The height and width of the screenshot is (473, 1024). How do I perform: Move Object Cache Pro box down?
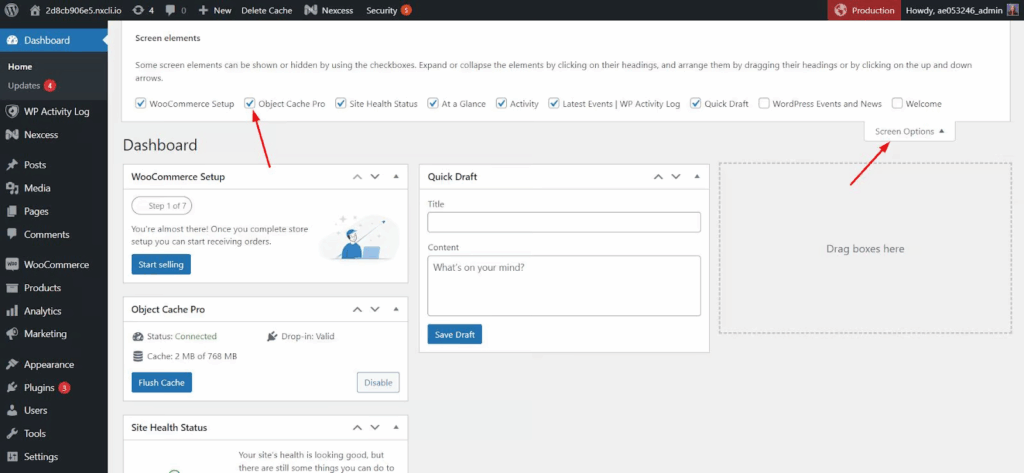point(375,310)
